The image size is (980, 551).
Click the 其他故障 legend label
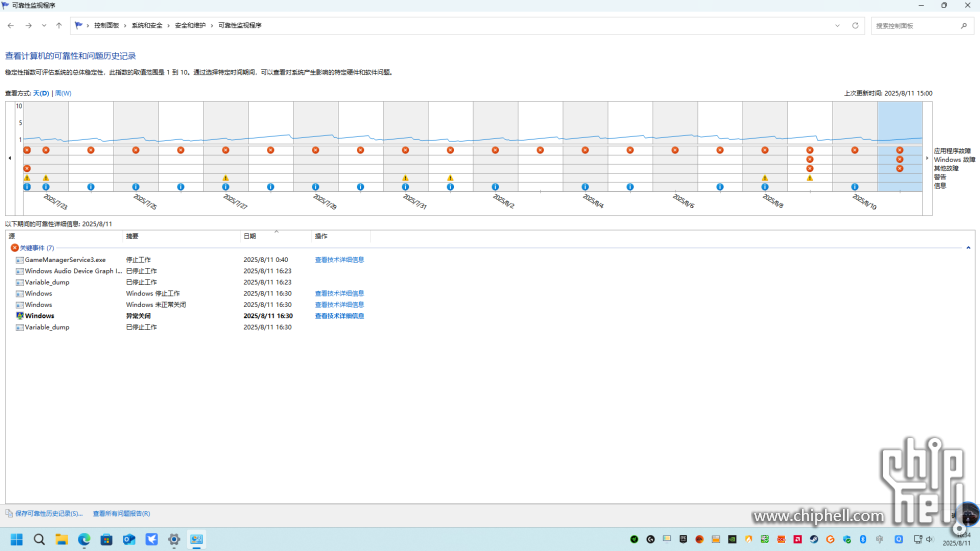946,168
